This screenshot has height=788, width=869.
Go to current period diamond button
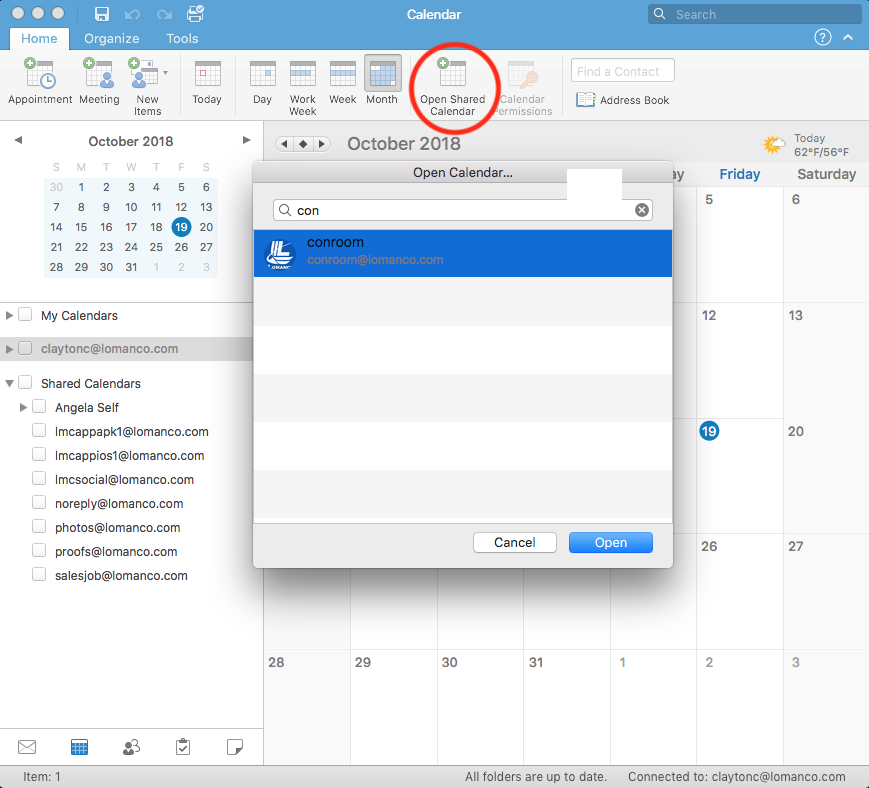coord(303,144)
